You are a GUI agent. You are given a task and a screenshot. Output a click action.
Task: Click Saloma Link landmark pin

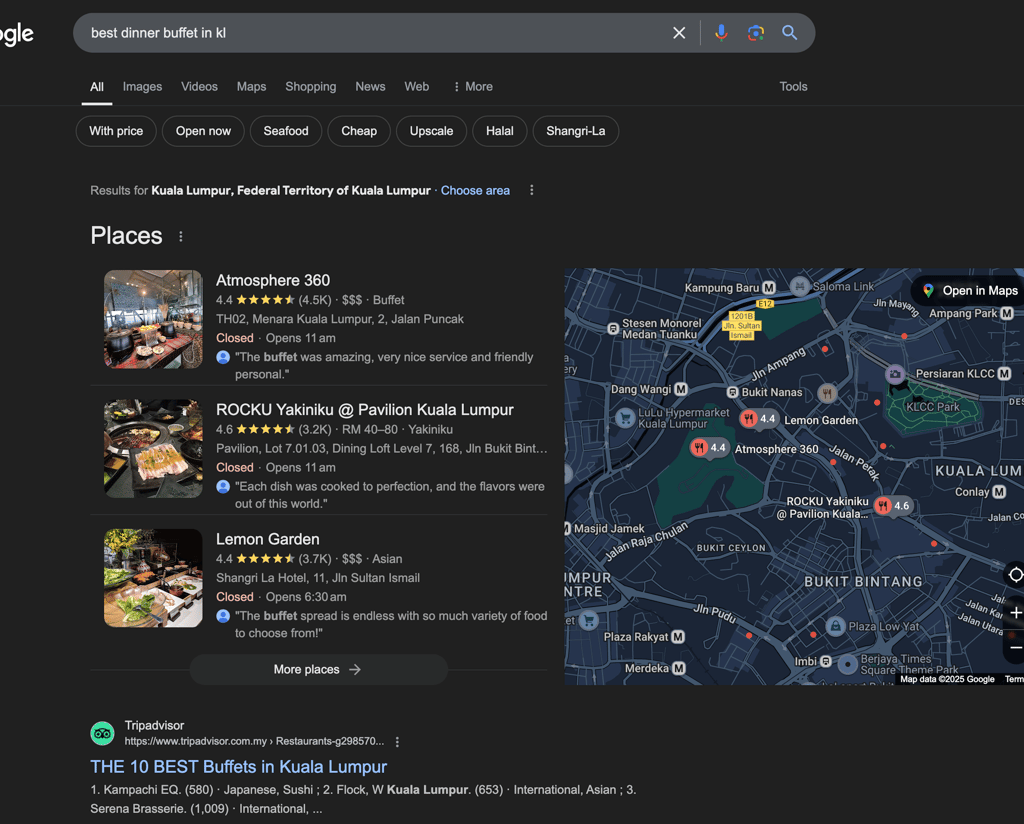click(799, 287)
